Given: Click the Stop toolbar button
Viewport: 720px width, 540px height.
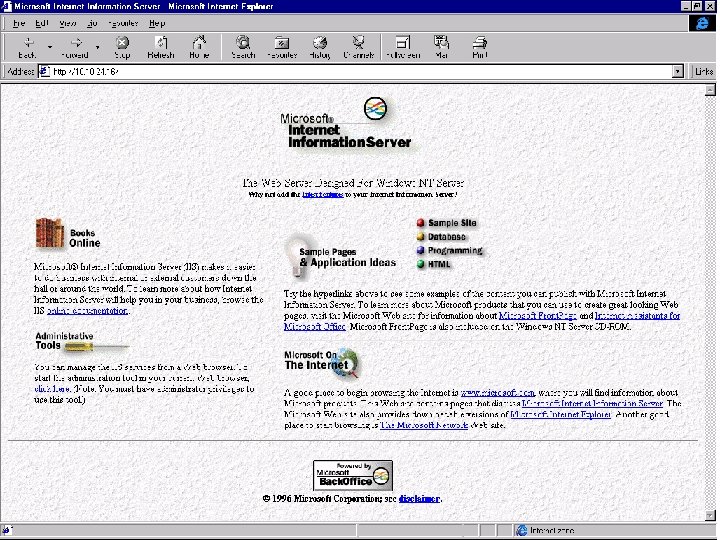Looking at the screenshot, I should 122,47.
